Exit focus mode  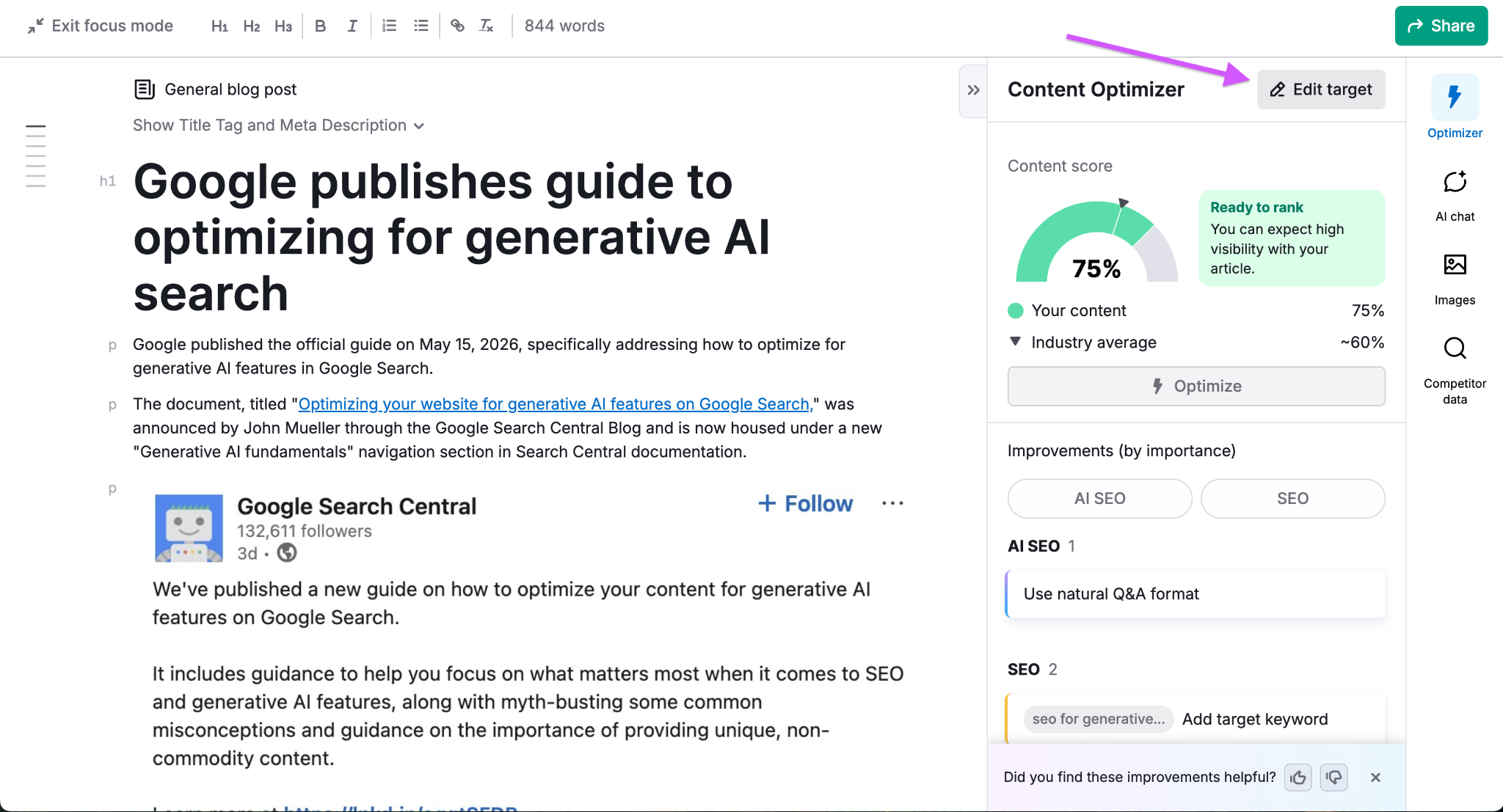(101, 26)
